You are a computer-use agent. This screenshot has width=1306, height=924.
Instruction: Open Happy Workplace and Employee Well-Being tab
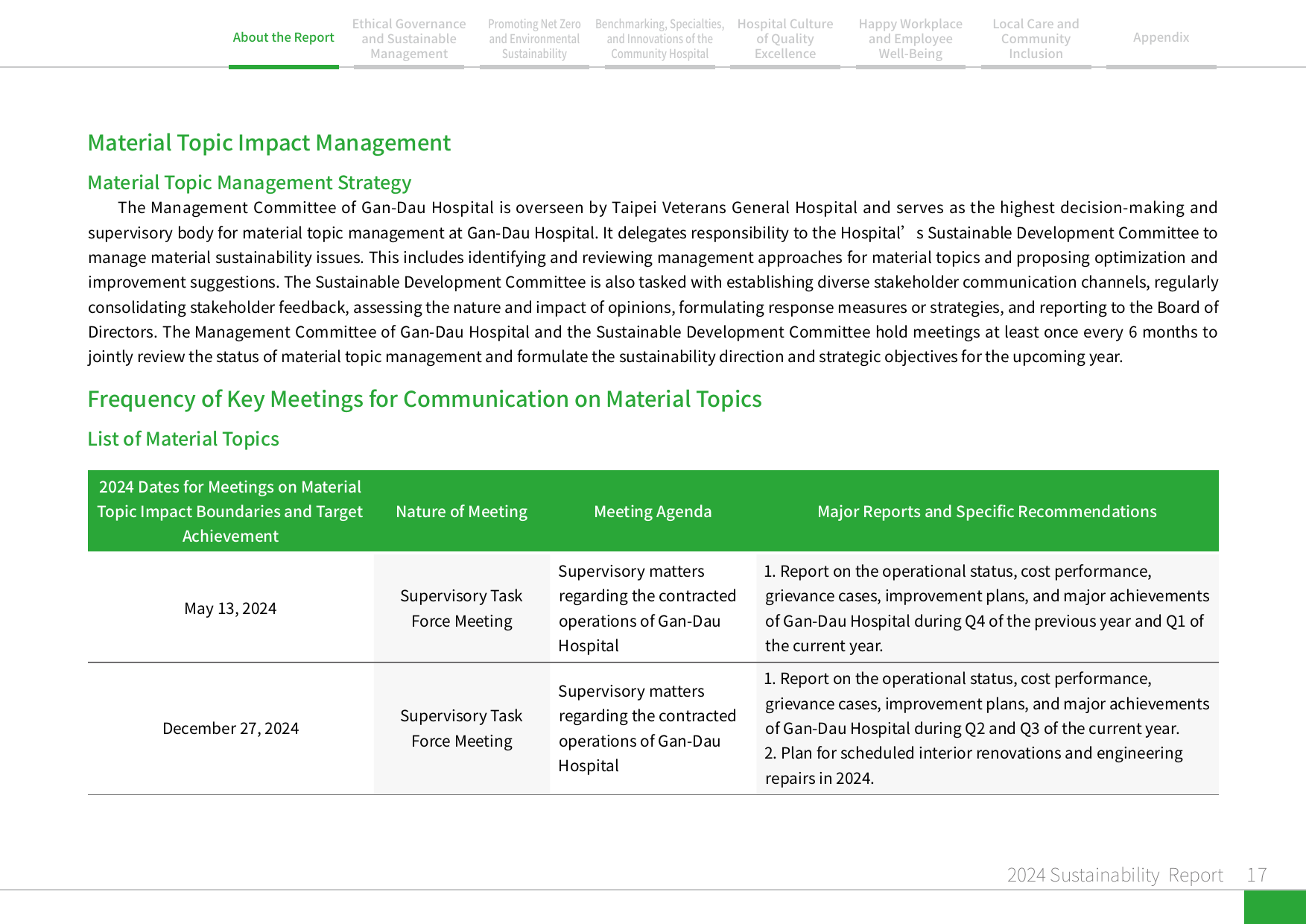[x=910, y=39]
